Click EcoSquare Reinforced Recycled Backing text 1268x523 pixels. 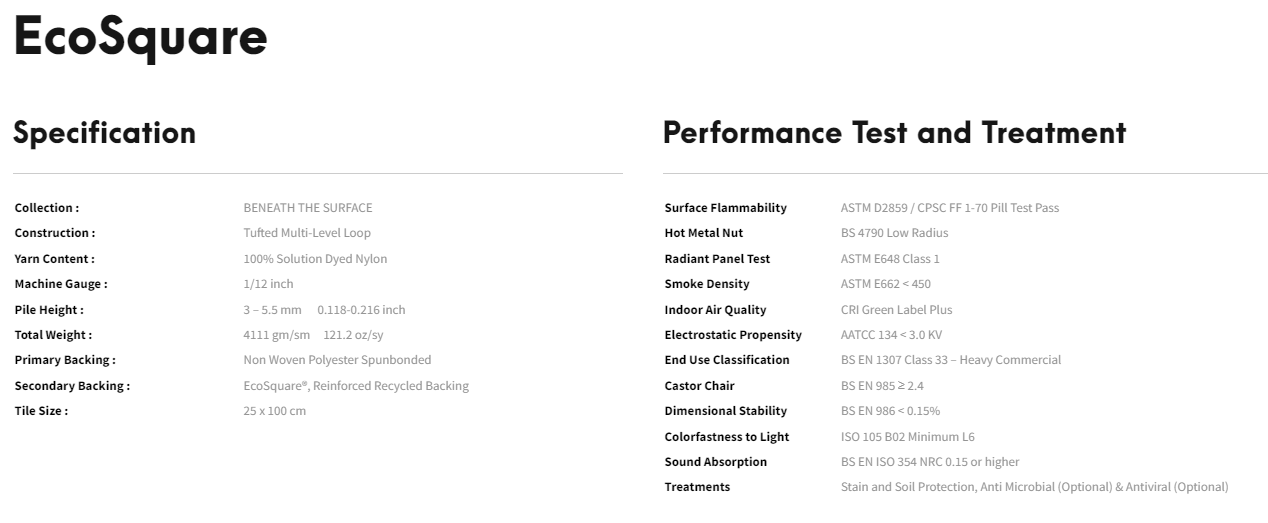tap(356, 386)
